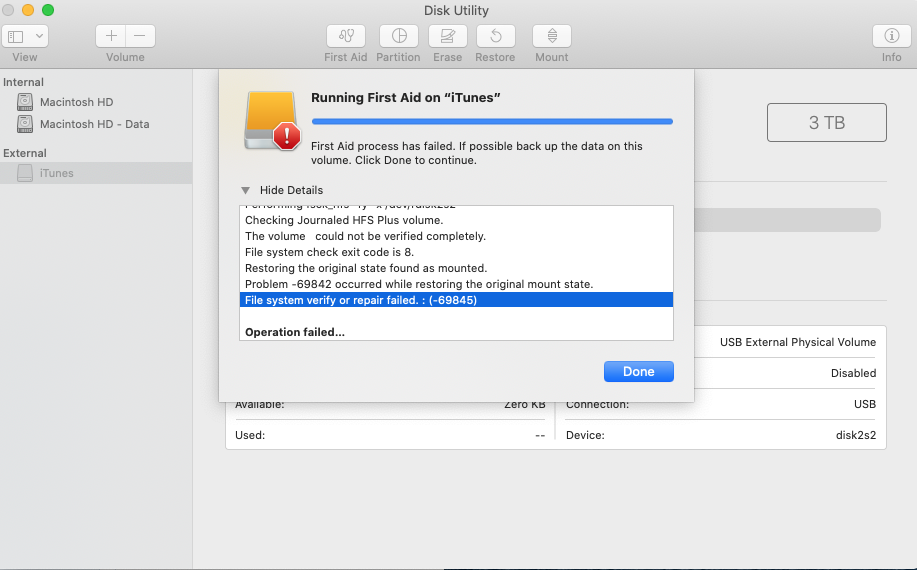
Task: Click the First Aid progress bar
Action: (492, 122)
